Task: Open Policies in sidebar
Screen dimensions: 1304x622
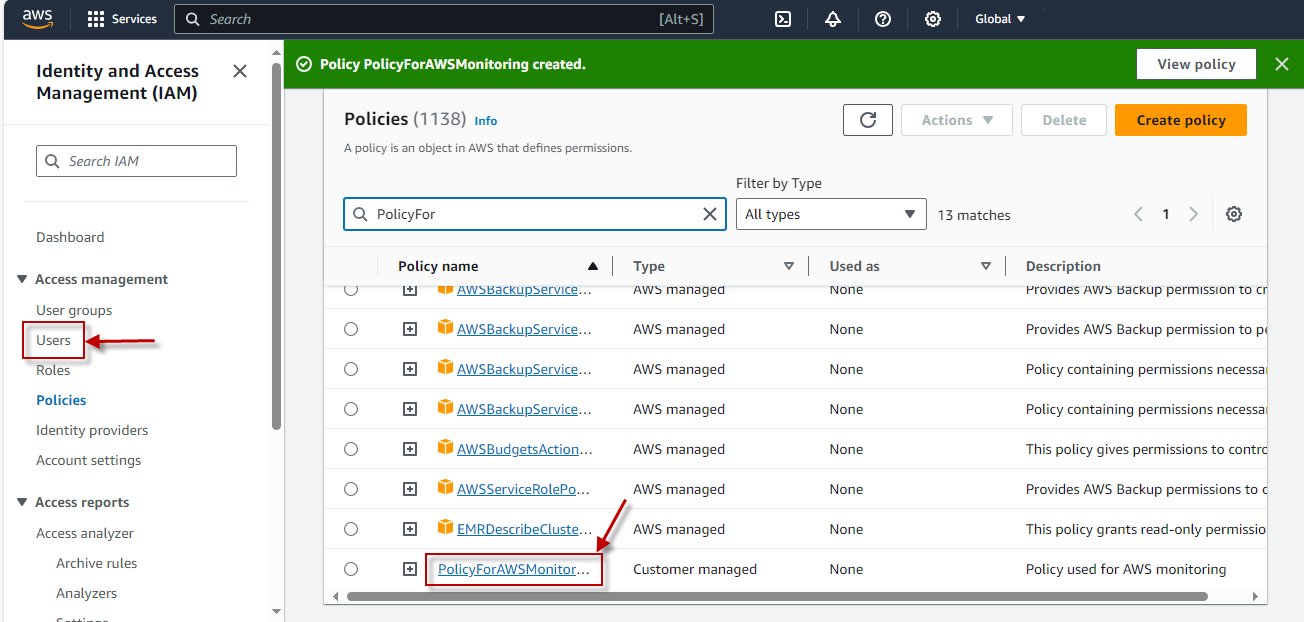Action: point(61,400)
